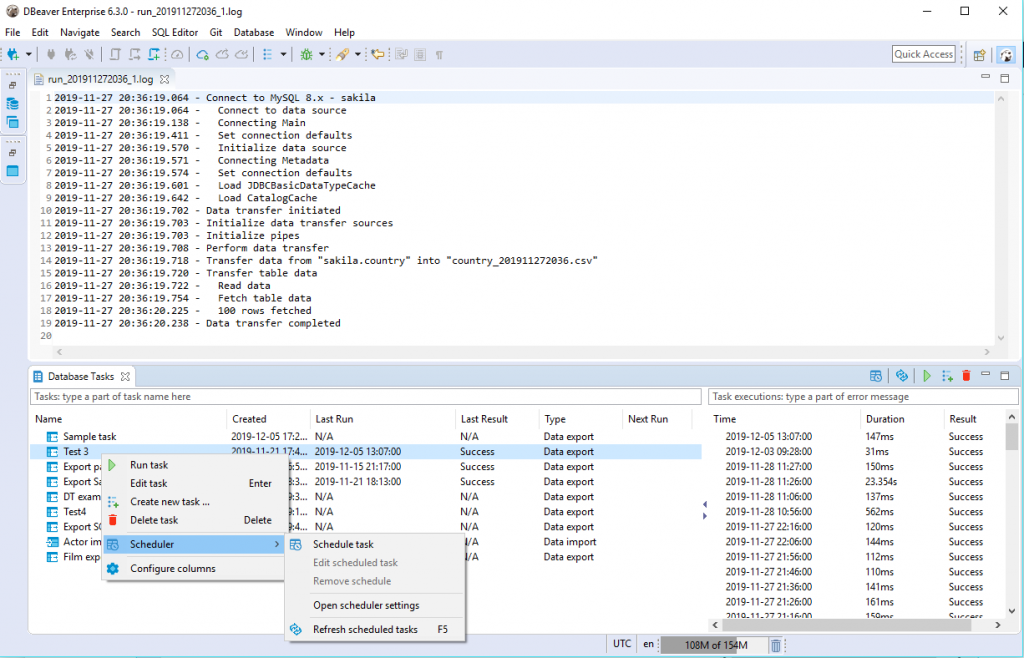Viewport: 1024px width, 658px height.
Task: Open the Database menu
Action: (254, 32)
